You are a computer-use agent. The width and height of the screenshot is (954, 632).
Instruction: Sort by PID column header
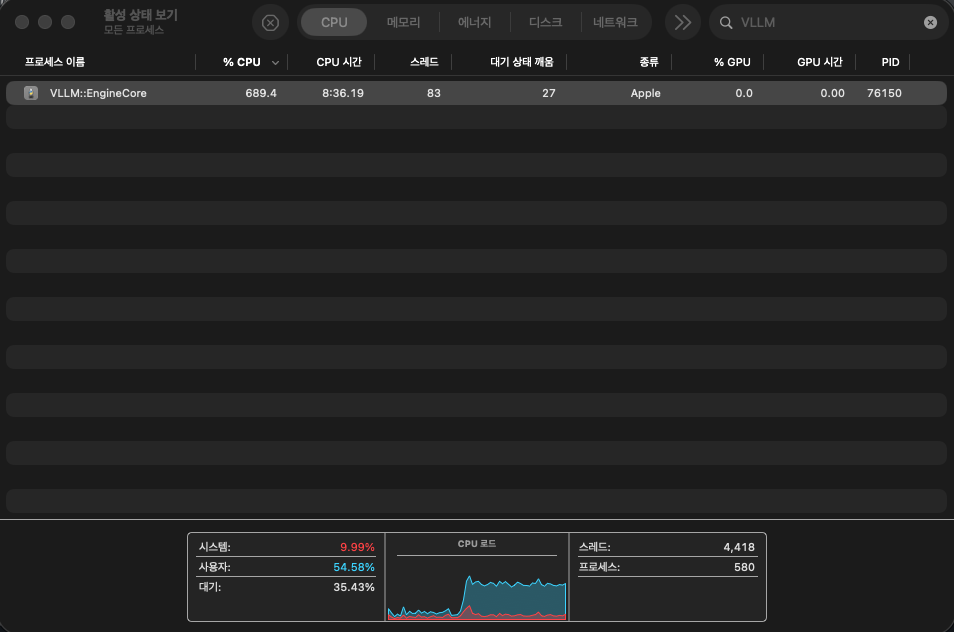(890, 62)
